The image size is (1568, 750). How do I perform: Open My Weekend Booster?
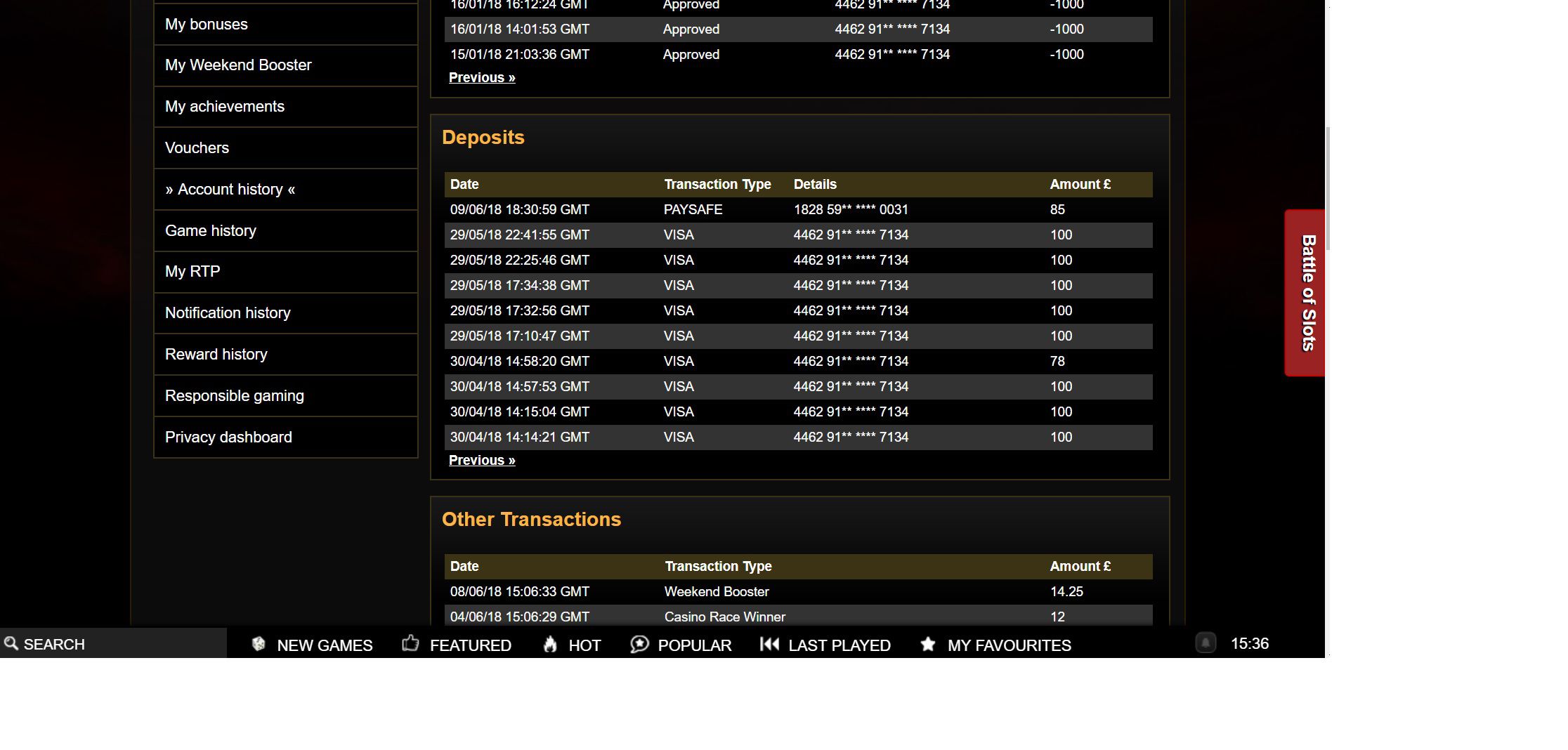coord(286,65)
